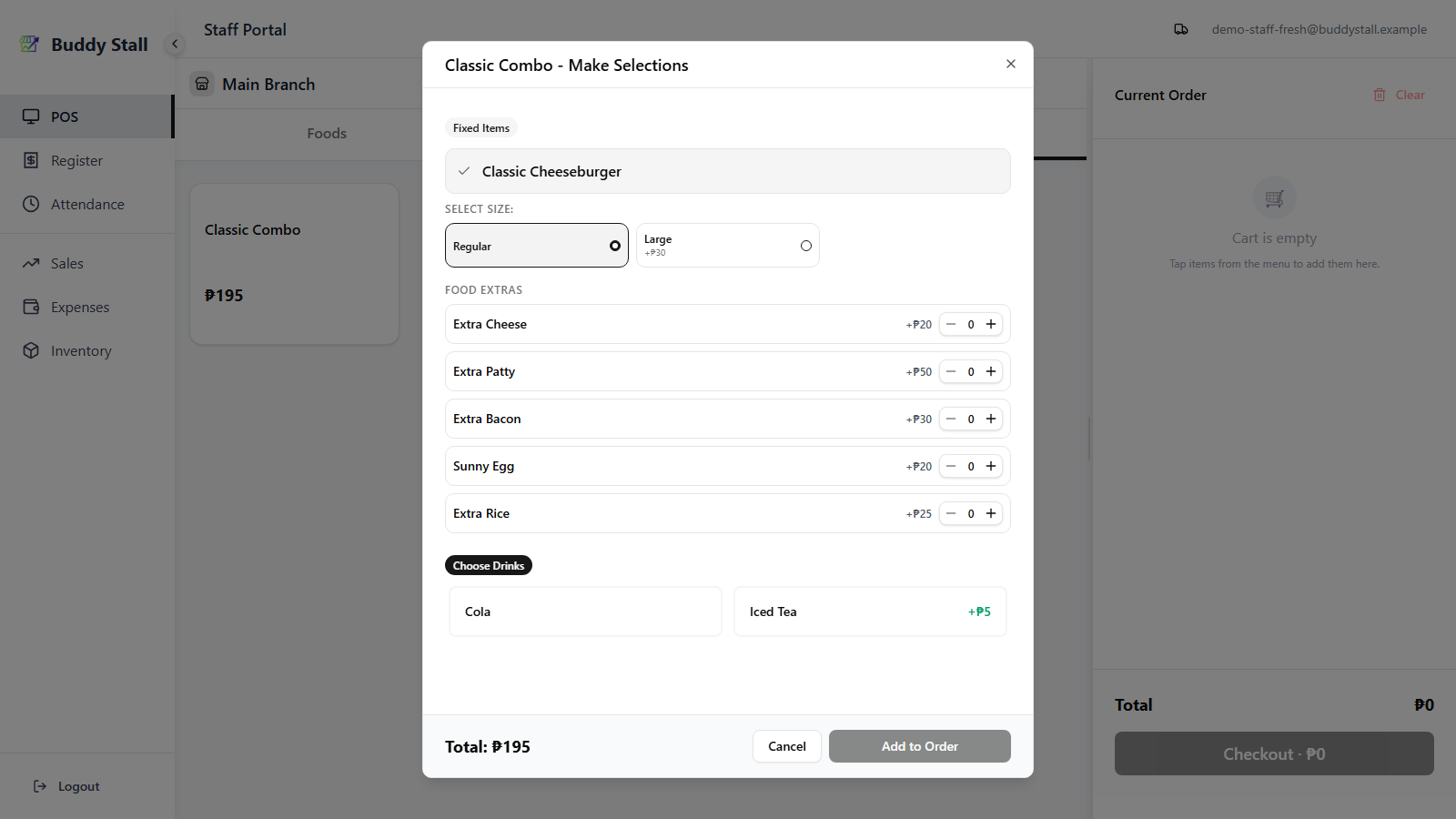Decrease Extra Patty quantity with minus
The width and height of the screenshot is (1456, 819).
click(x=951, y=371)
